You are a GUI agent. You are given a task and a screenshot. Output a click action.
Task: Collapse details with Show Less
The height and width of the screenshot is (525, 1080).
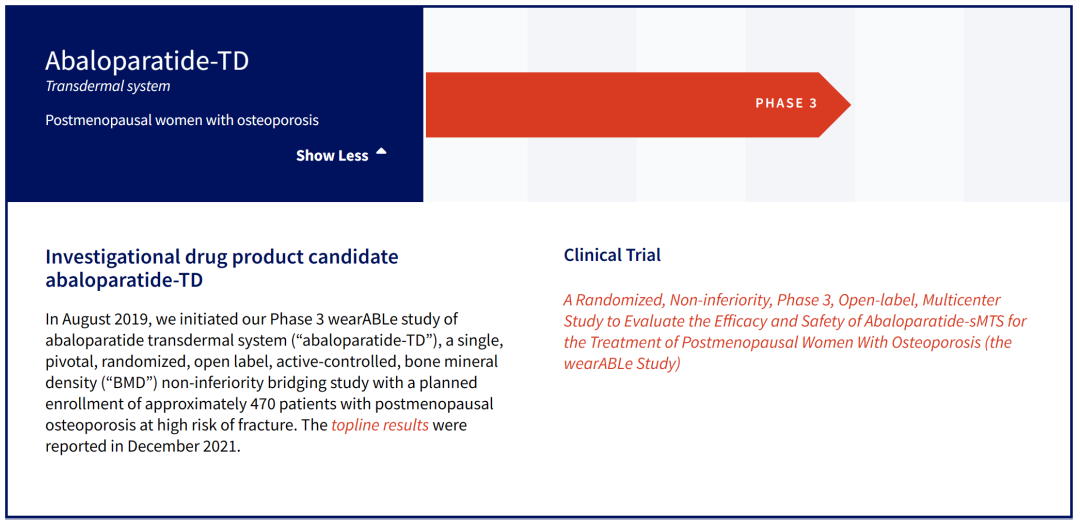coord(332,156)
